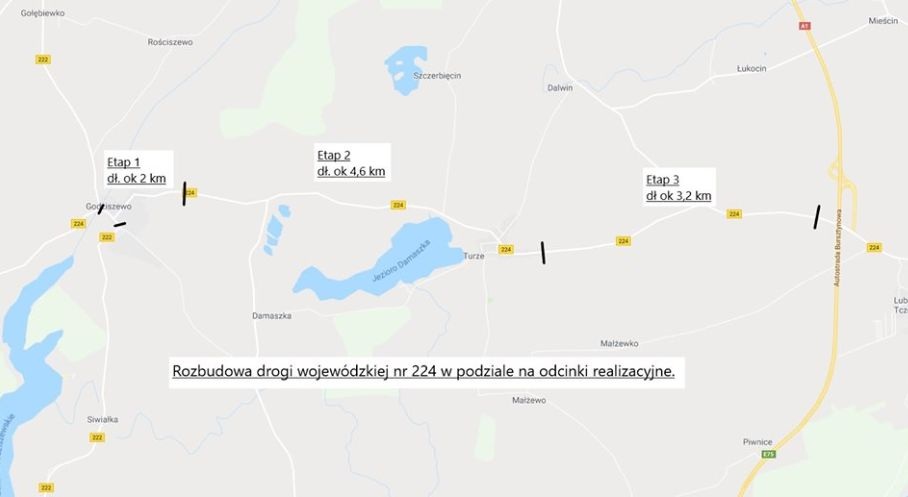Click the green E75 badge near Piwnice
This screenshot has width=908, height=497.
[768, 454]
